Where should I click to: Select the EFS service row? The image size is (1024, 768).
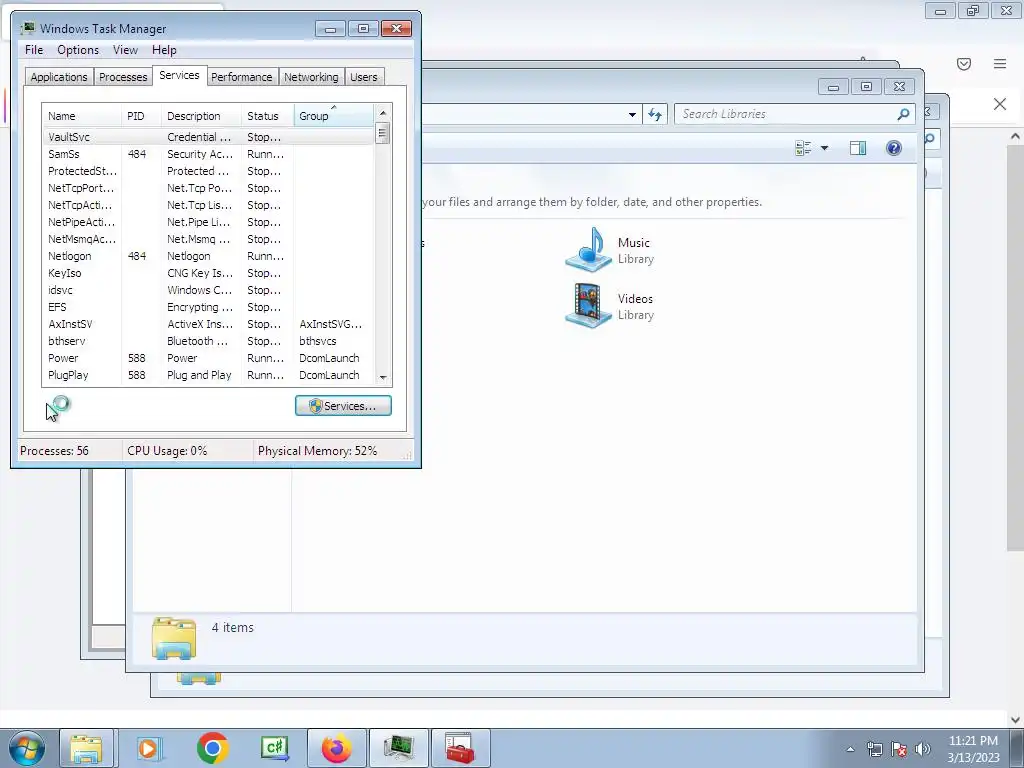[208, 307]
